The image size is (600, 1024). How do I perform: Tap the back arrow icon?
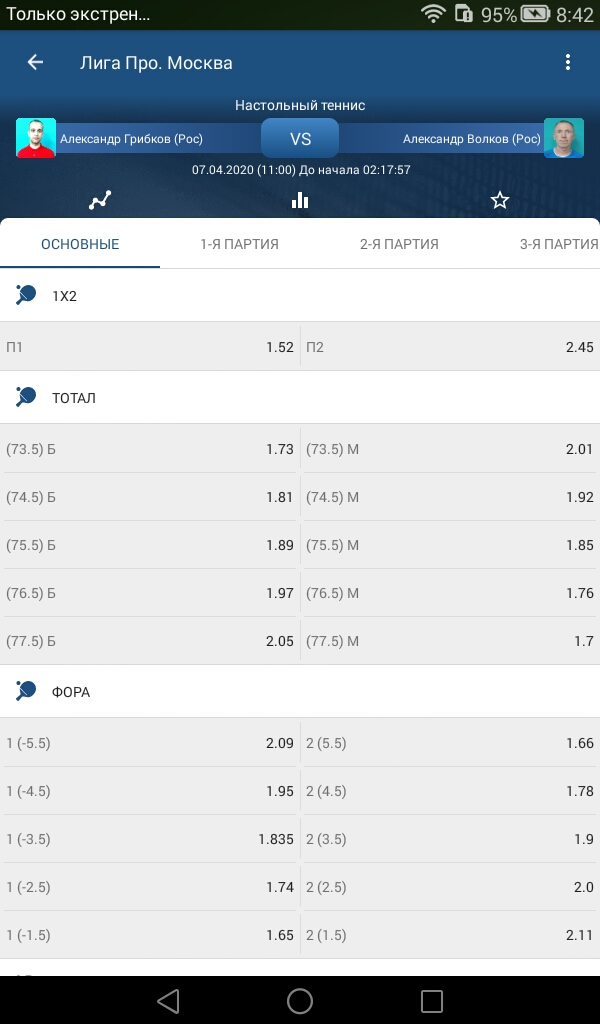pyautogui.click(x=35, y=62)
